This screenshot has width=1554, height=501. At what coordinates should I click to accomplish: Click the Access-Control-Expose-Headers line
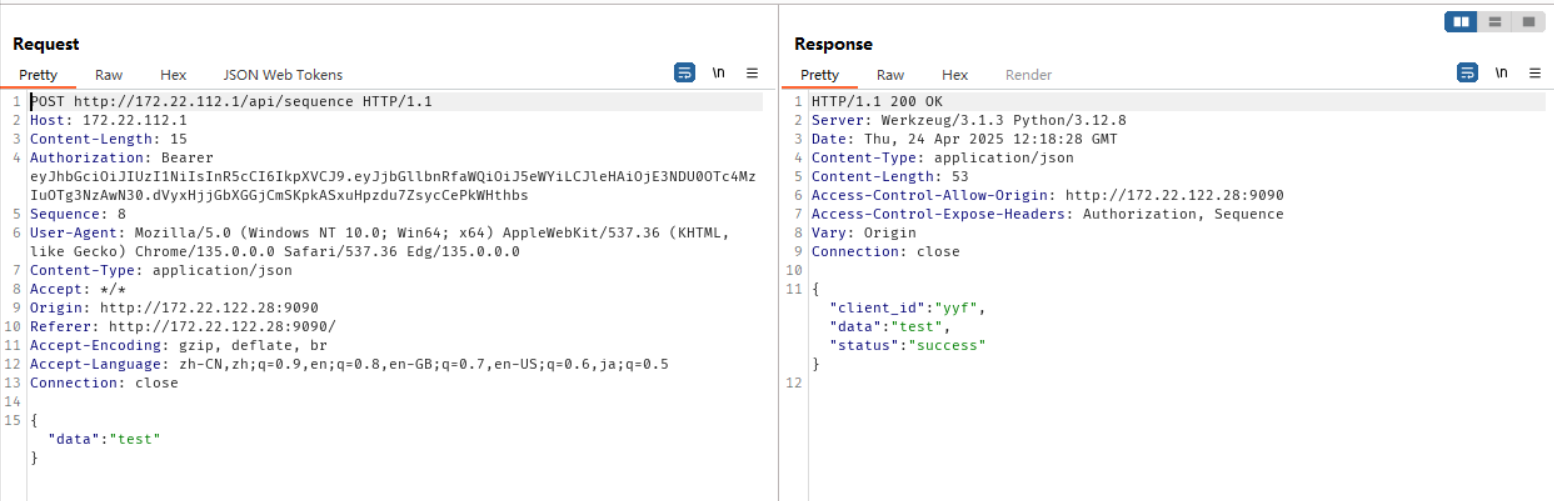tap(1047, 214)
